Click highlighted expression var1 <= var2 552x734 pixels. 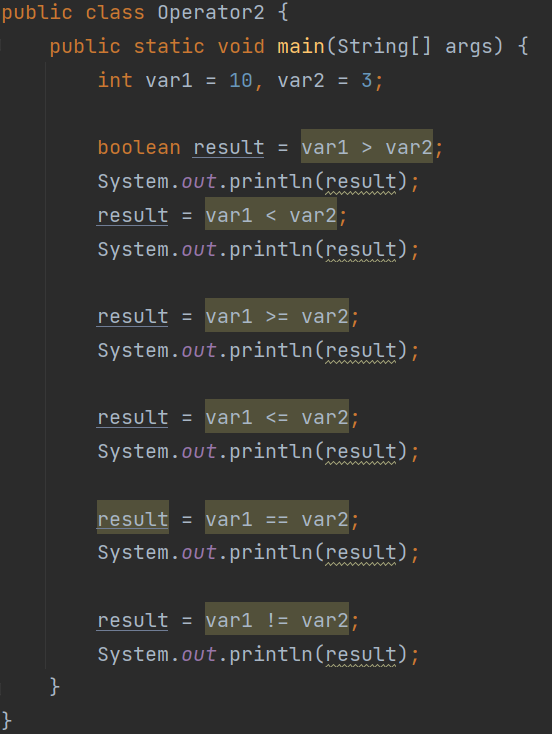tap(277, 416)
